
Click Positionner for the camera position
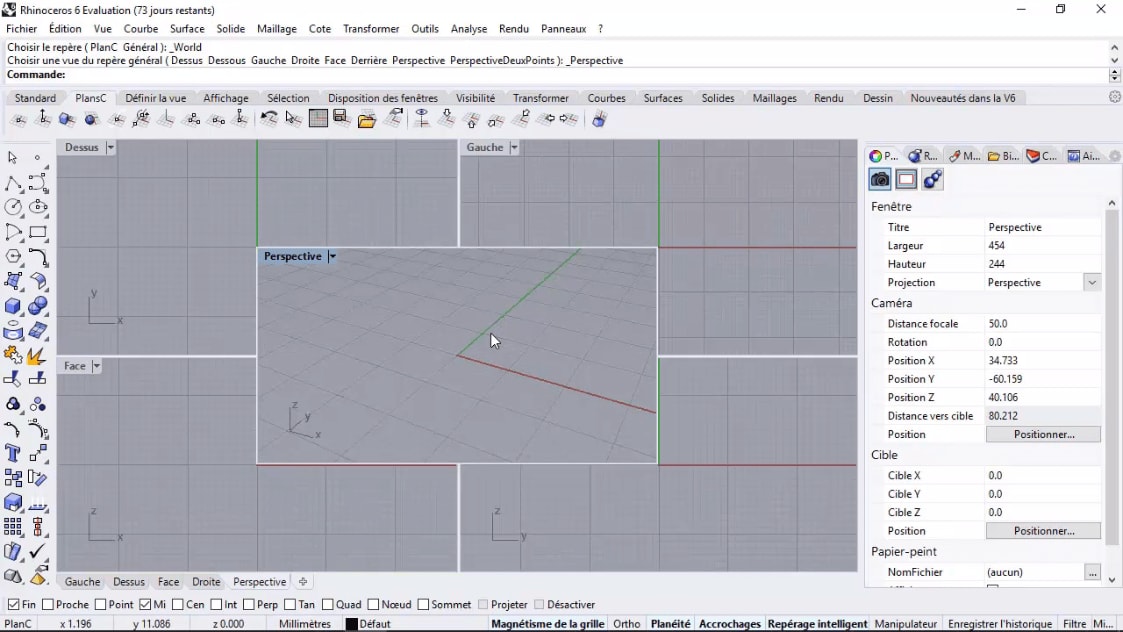(x=1043, y=433)
